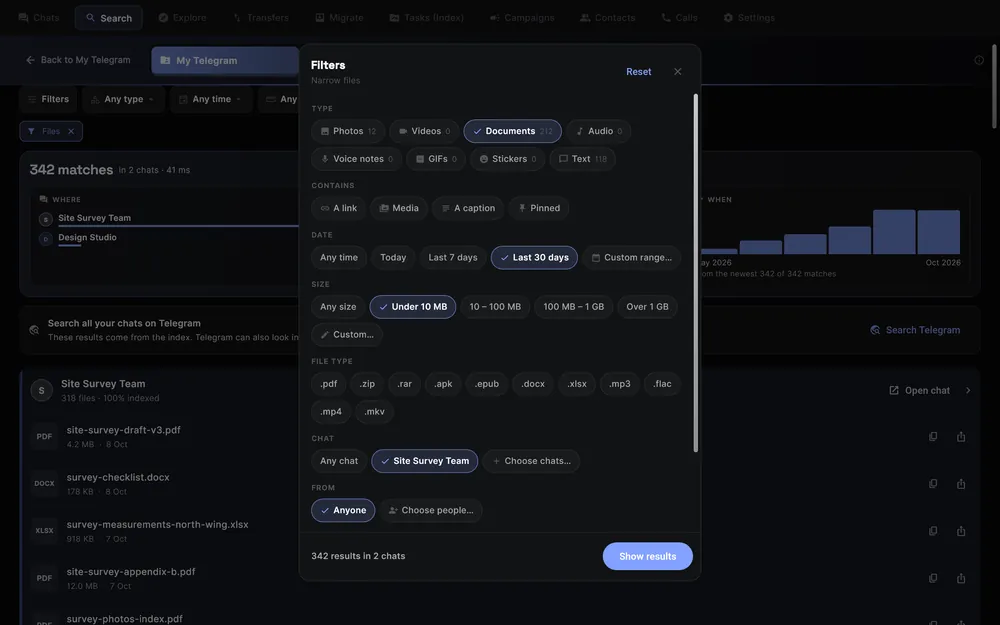Click the Search Telegram link
The image size is (1000, 625).
tap(915, 330)
